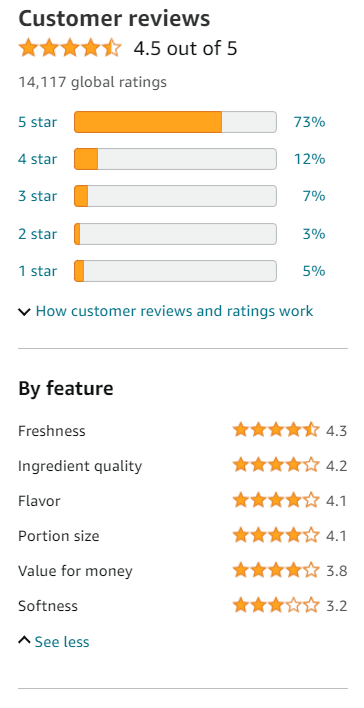
Task: Filter by 2 star reviews
Action: pyautogui.click(x=37, y=234)
